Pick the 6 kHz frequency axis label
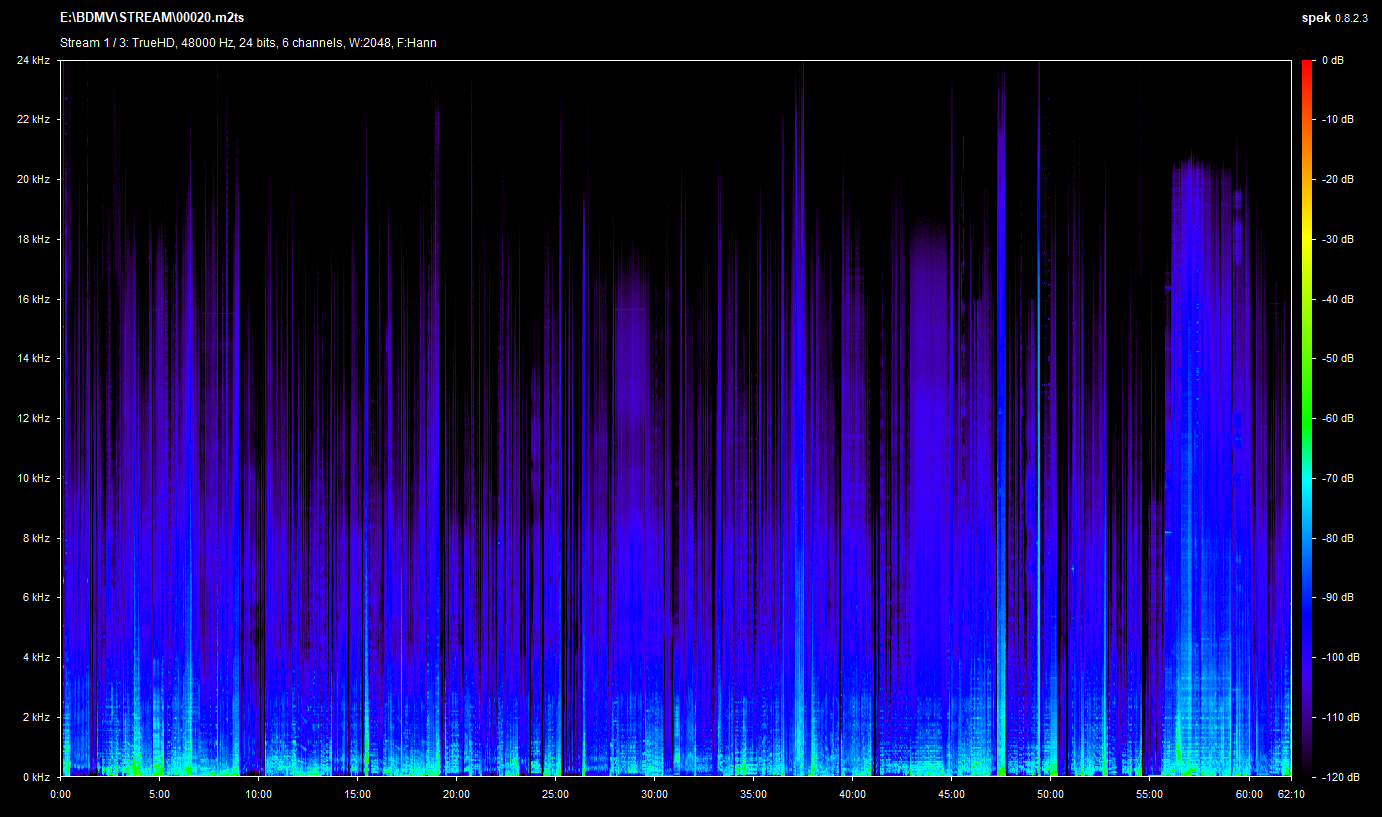Image resolution: width=1382 pixels, height=817 pixels. coord(36,597)
